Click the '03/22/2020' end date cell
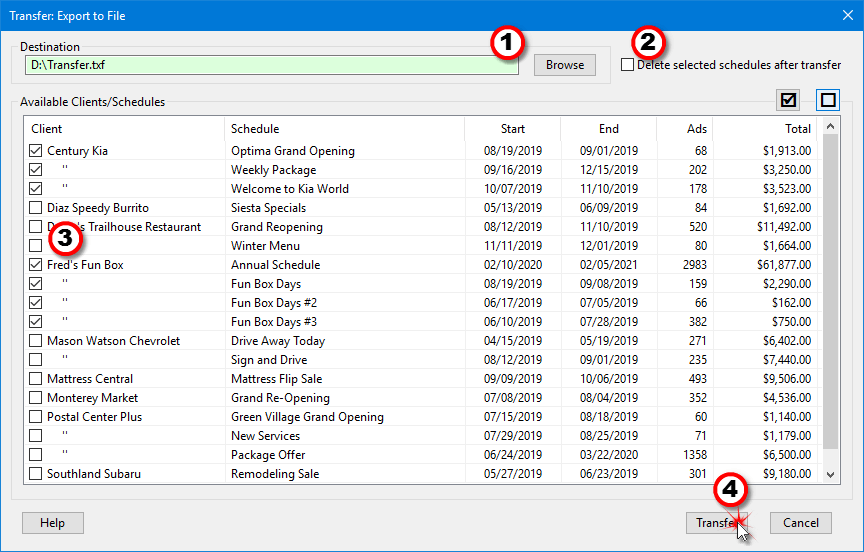The image size is (864, 552). 608,454
